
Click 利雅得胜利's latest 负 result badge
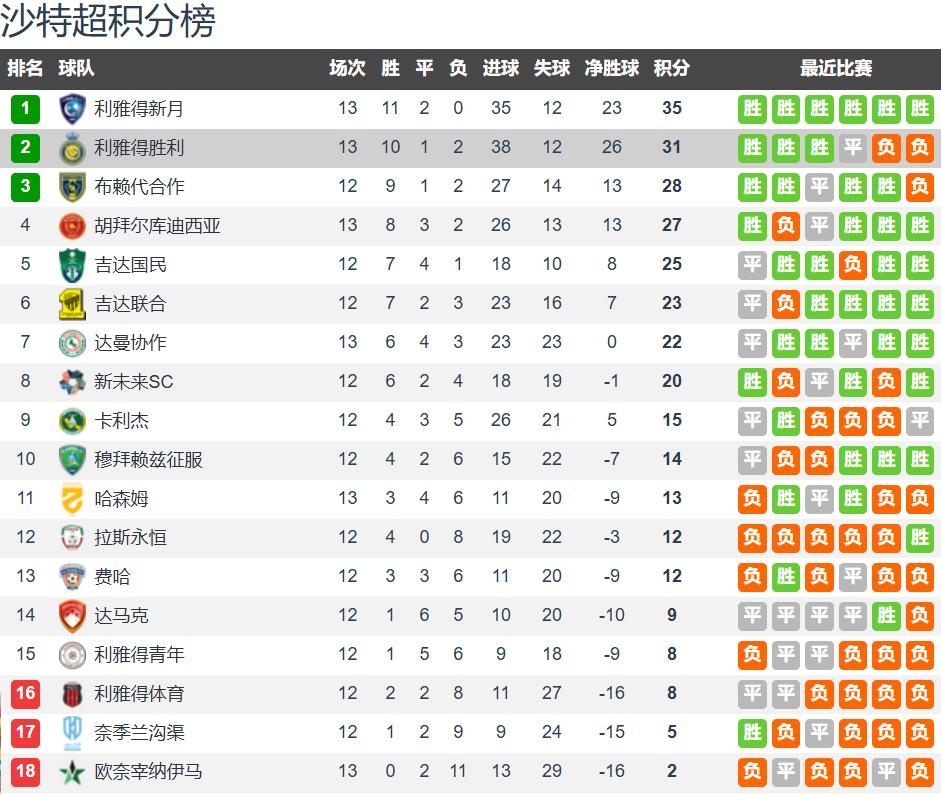pyautogui.click(x=919, y=147)
